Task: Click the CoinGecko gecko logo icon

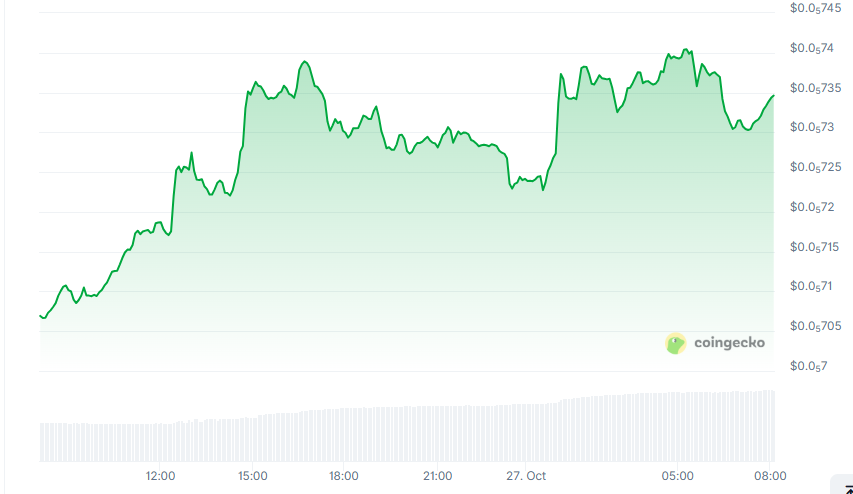Action: pos(676,343)
